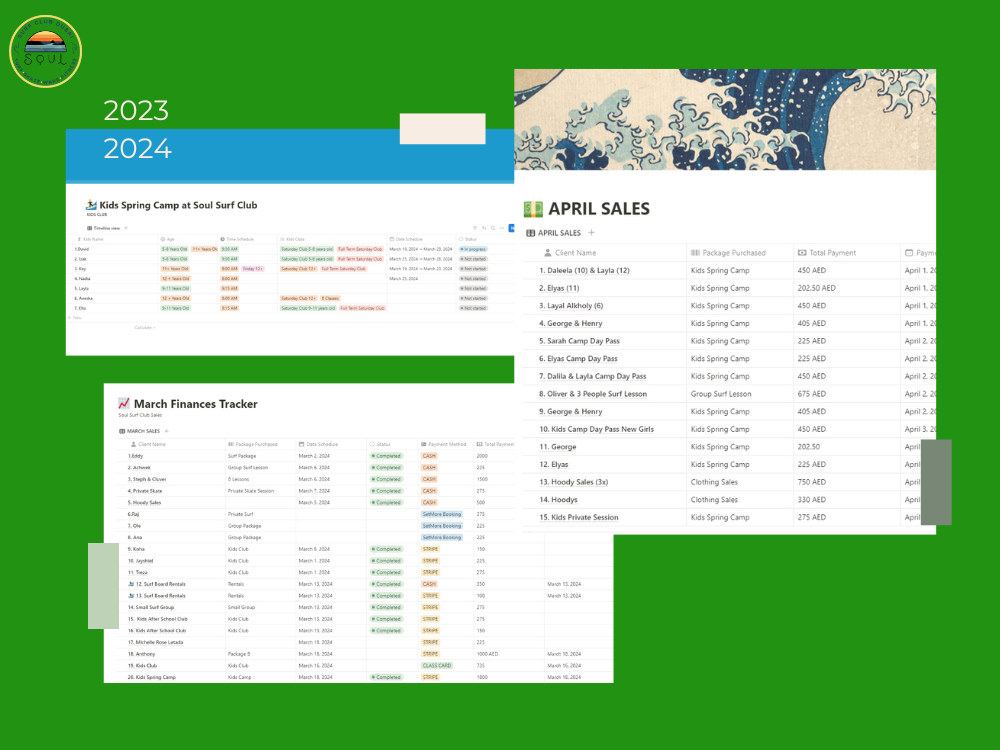The height and width of the screenshot is (750, 1000).
Task: Click the filter icon in Kids Spring Camp toolbar
Action: pyautogui.click(x=474, y=228)
